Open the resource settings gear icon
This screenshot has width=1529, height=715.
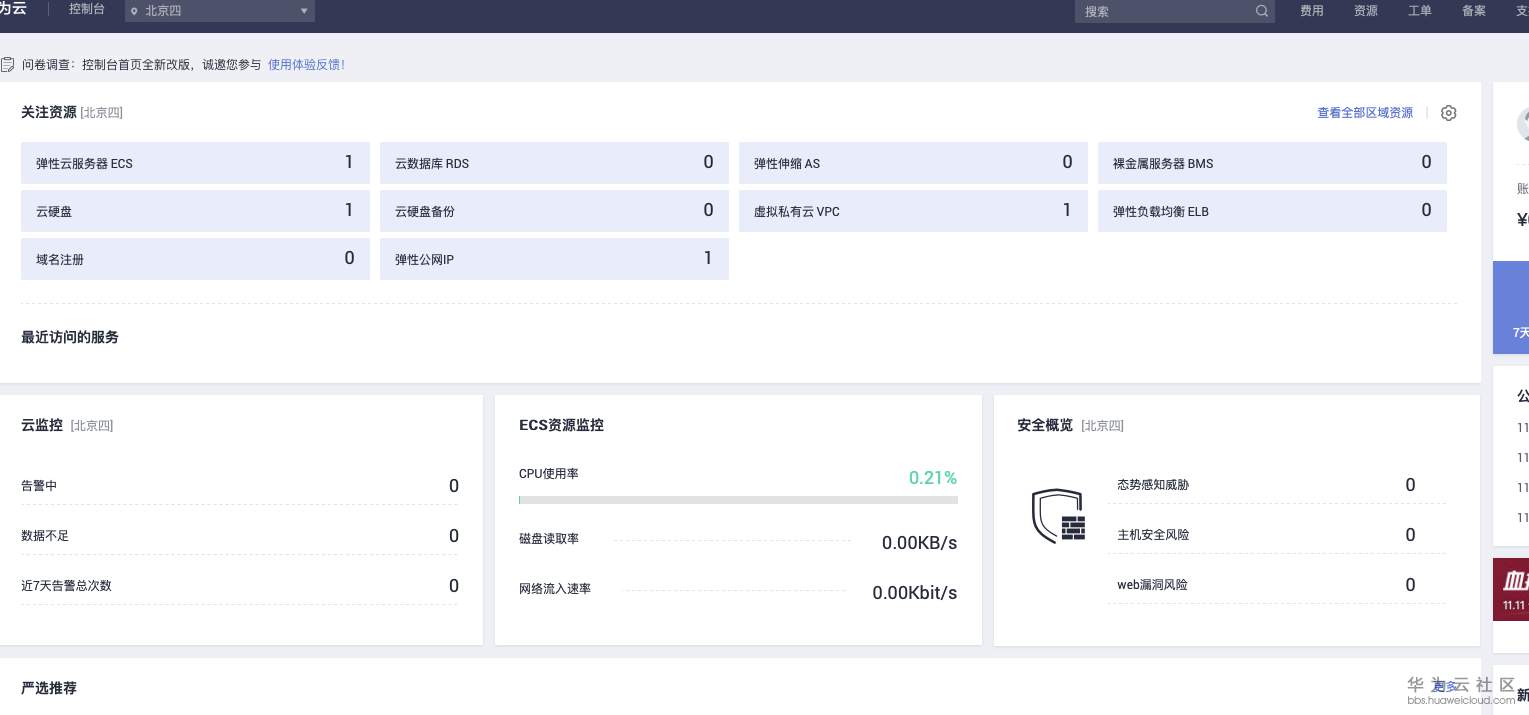click(x=1448, y=113)
